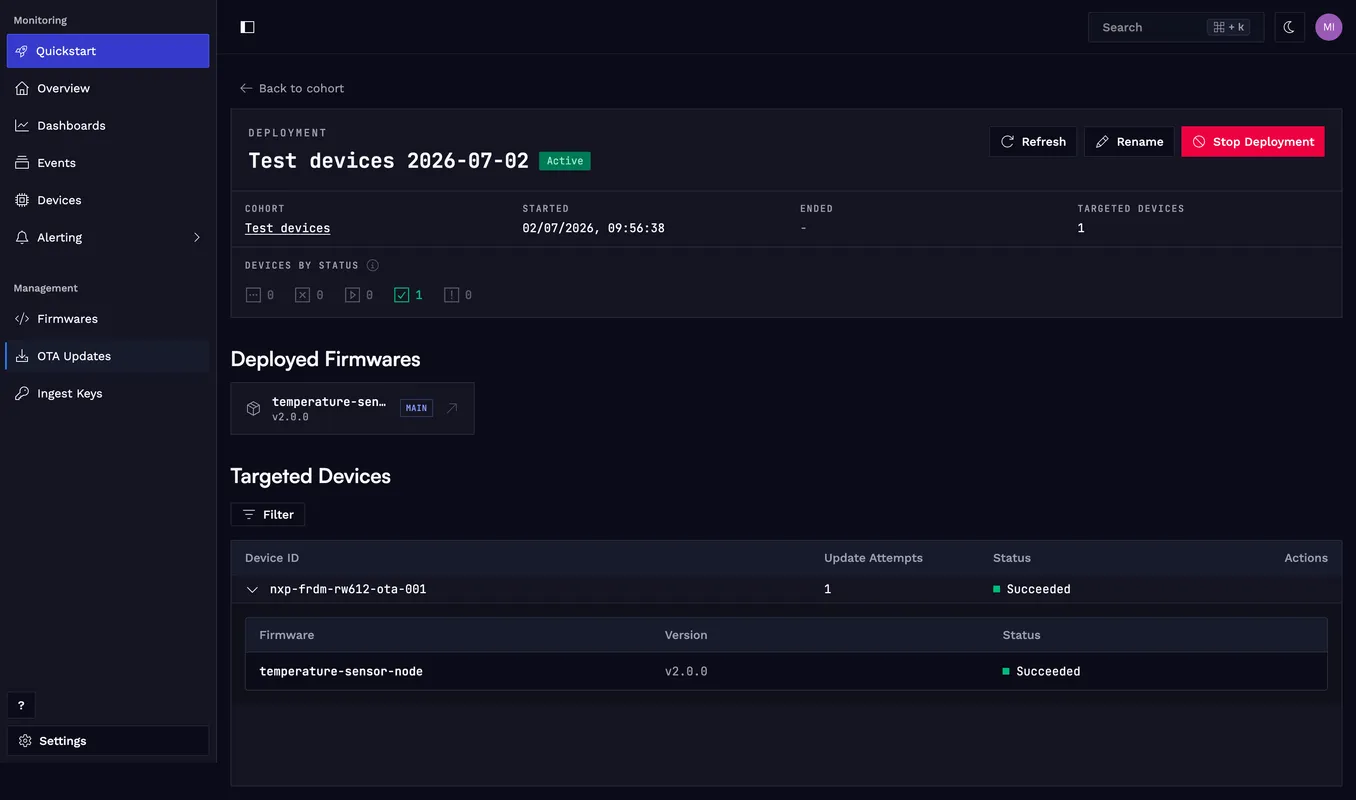The image size is (1356, 800).
Task: Stop the active deployment
Action: pyautogui.click(x=1253, y=141)
